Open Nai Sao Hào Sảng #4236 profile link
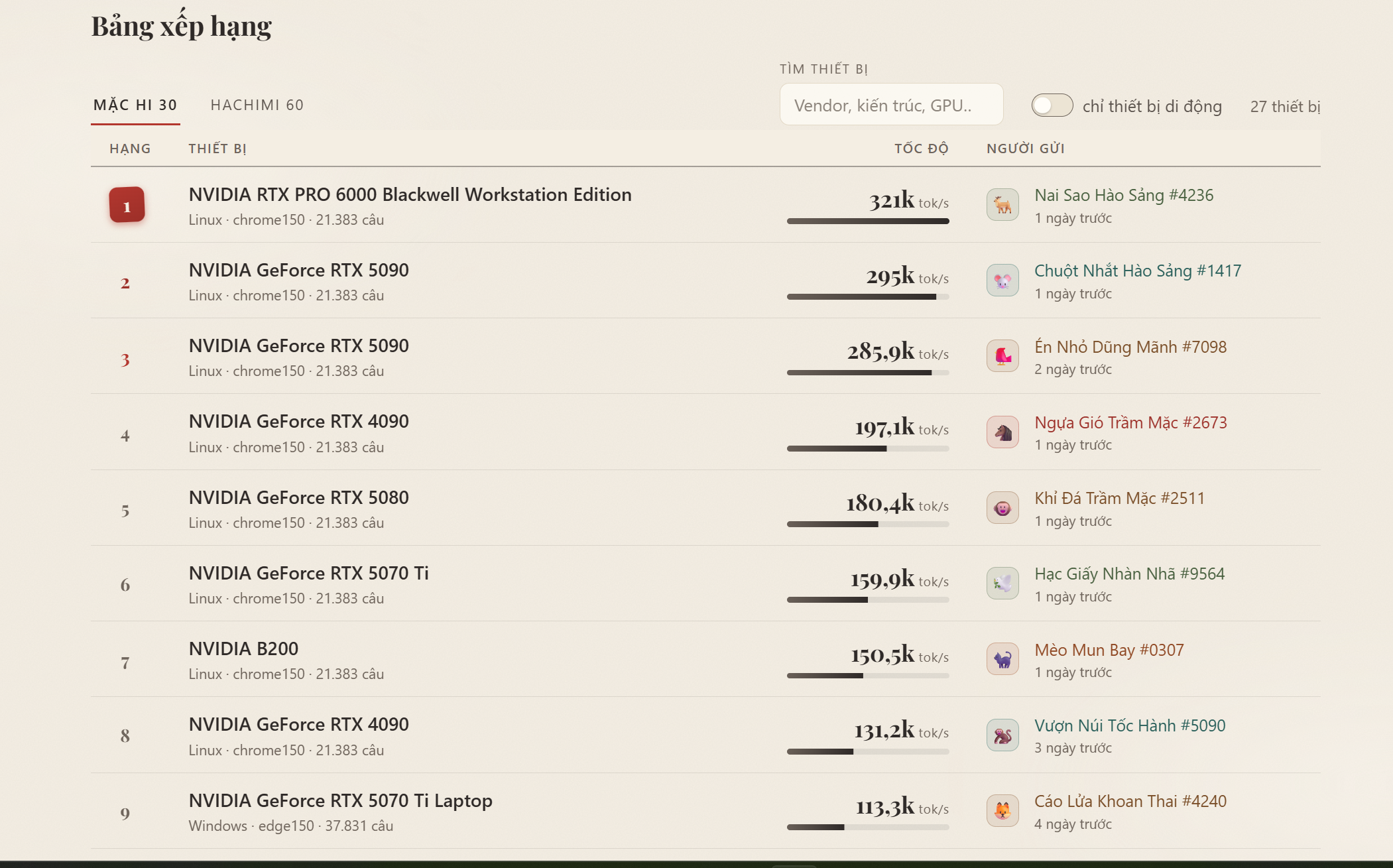Viewport: 1393px width, 868px height. tap(1124, 196)
